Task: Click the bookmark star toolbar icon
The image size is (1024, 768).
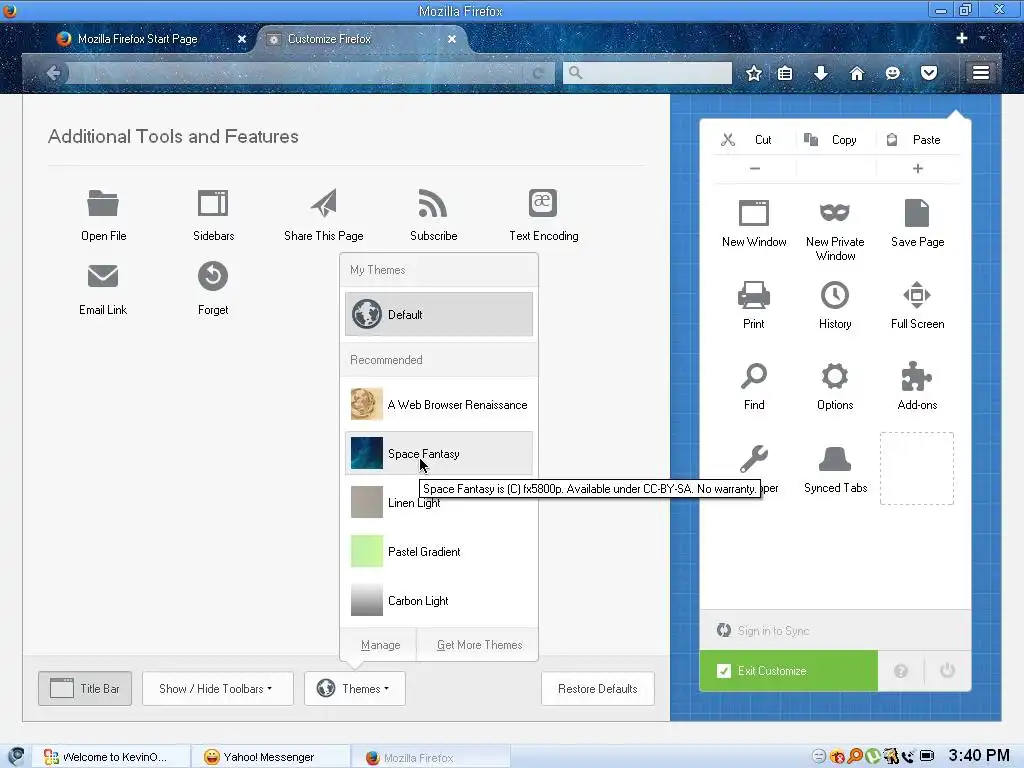Action: coord(754,73)
